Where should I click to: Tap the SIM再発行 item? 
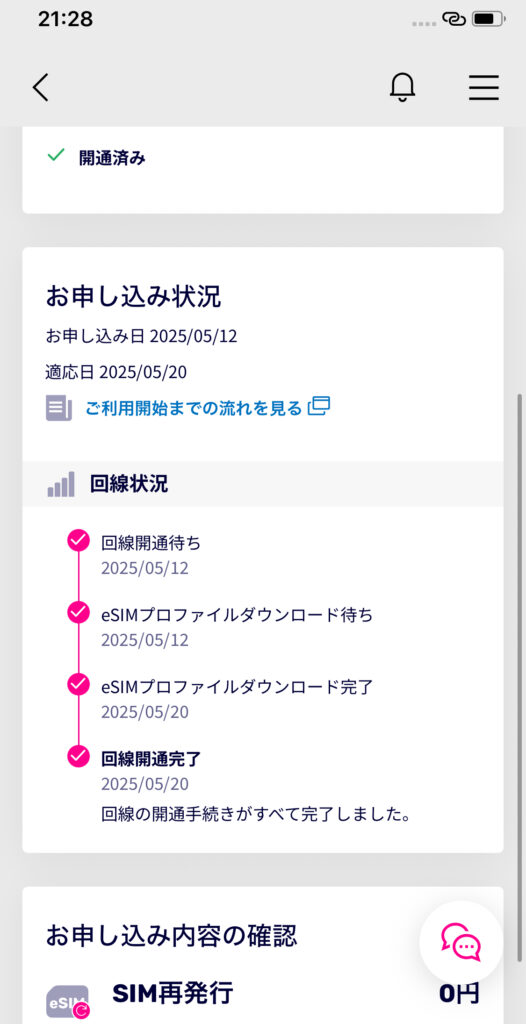coord(173,993)
